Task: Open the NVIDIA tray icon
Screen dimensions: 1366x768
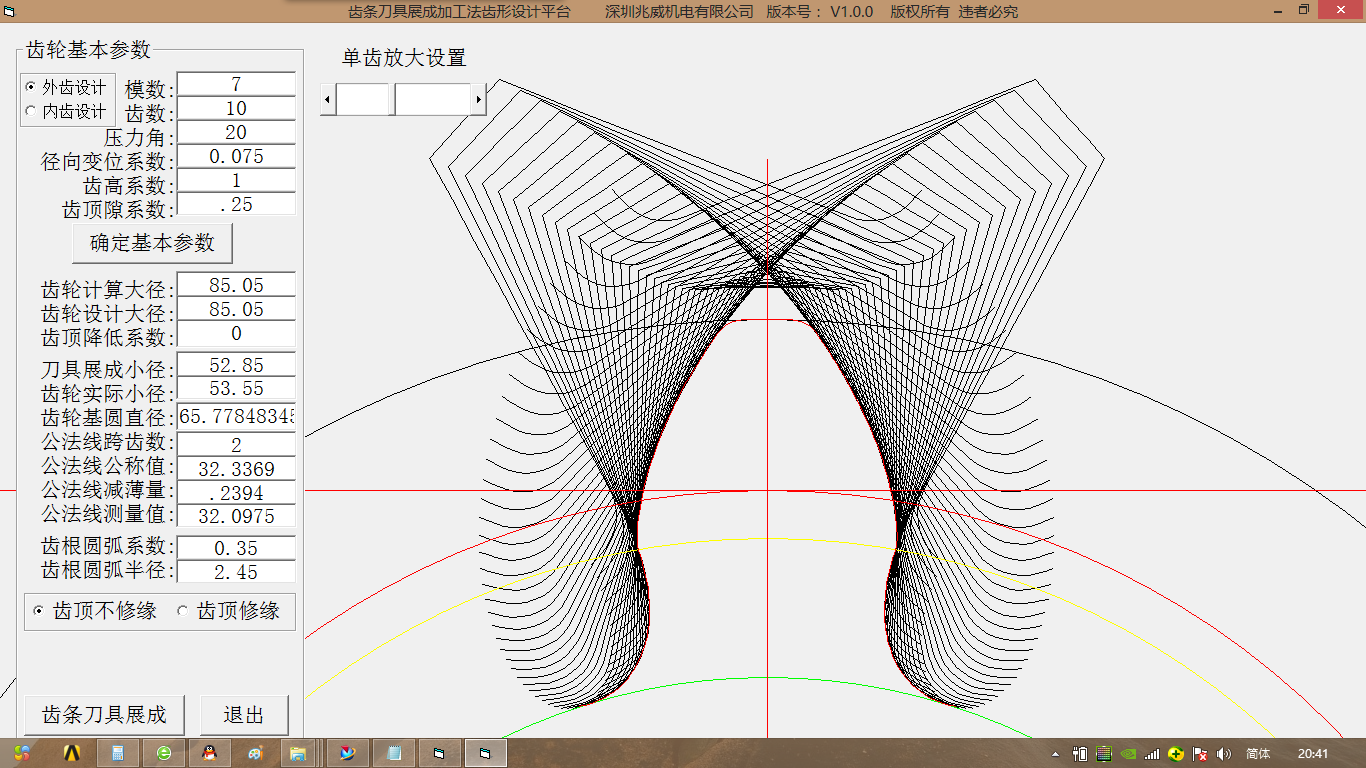Action: point(1128,754)
